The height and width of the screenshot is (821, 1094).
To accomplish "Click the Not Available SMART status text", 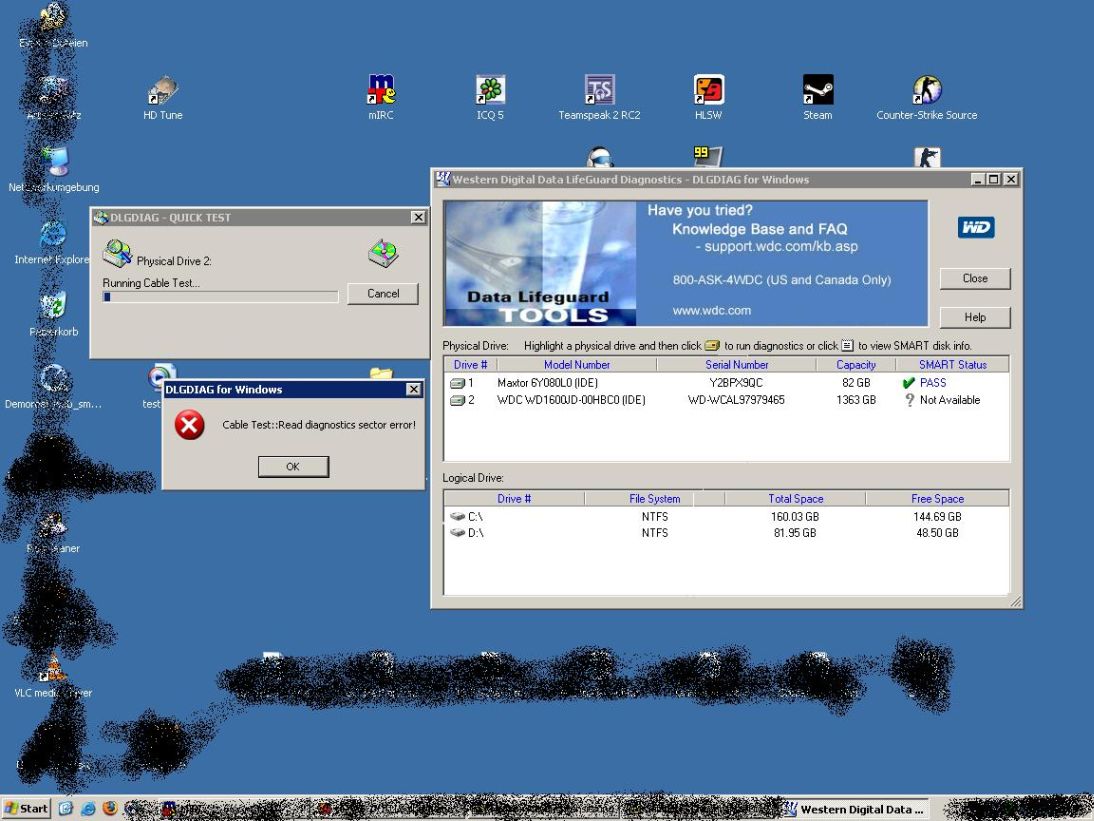I will pos(950,400).
